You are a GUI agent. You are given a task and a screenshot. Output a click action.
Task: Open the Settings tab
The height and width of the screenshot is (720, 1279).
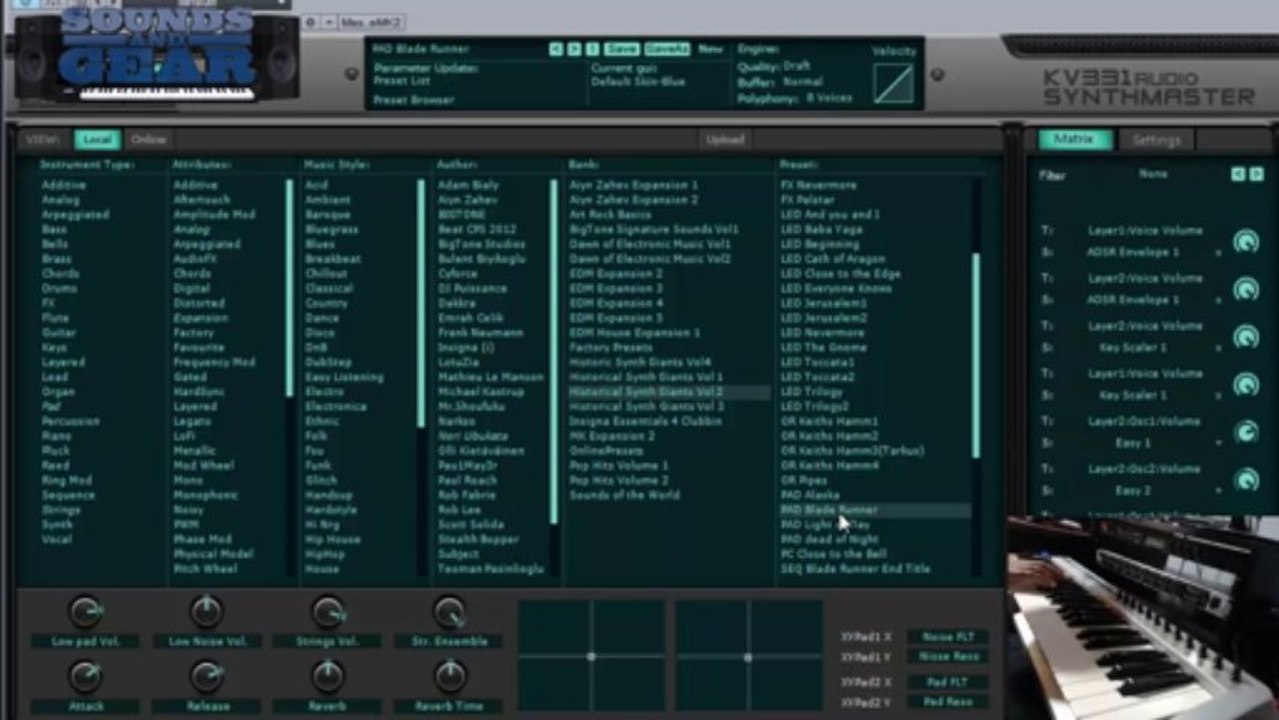1156,140
